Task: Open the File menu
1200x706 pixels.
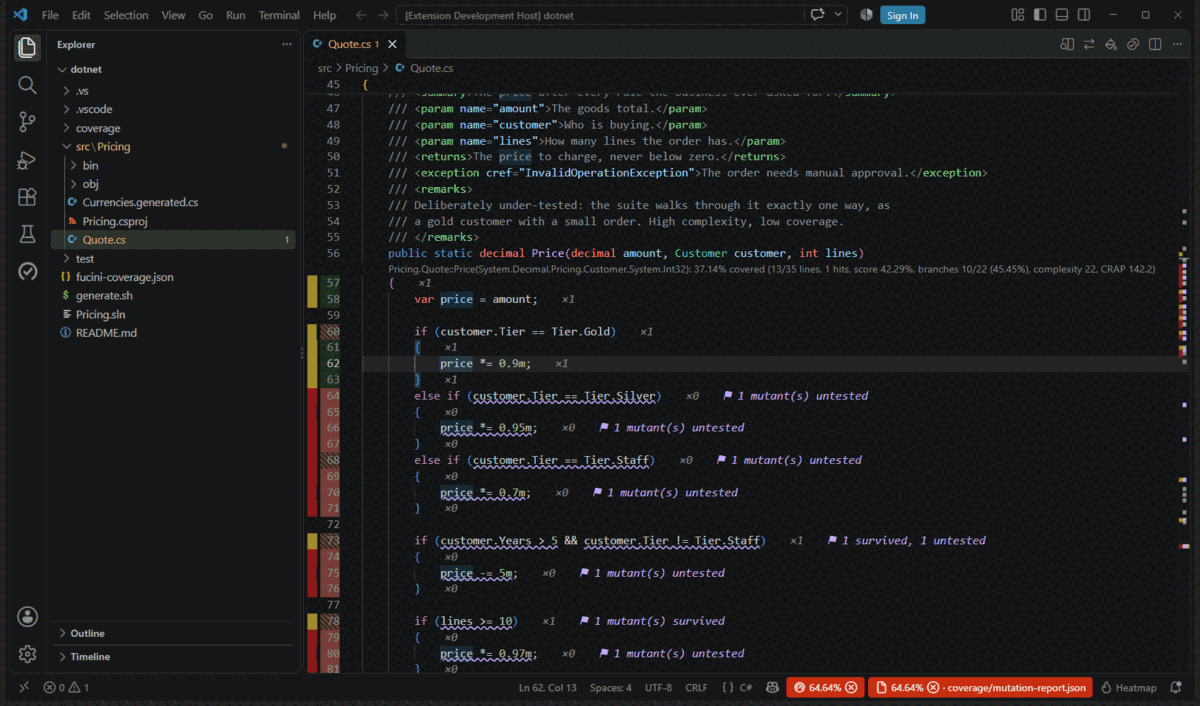Action: [50, 15]
